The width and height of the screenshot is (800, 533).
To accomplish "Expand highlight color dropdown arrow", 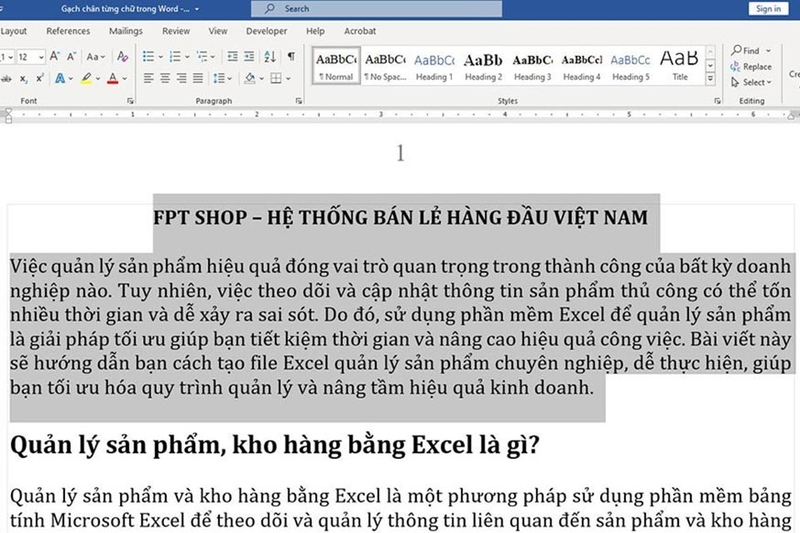I will [98, 79].
